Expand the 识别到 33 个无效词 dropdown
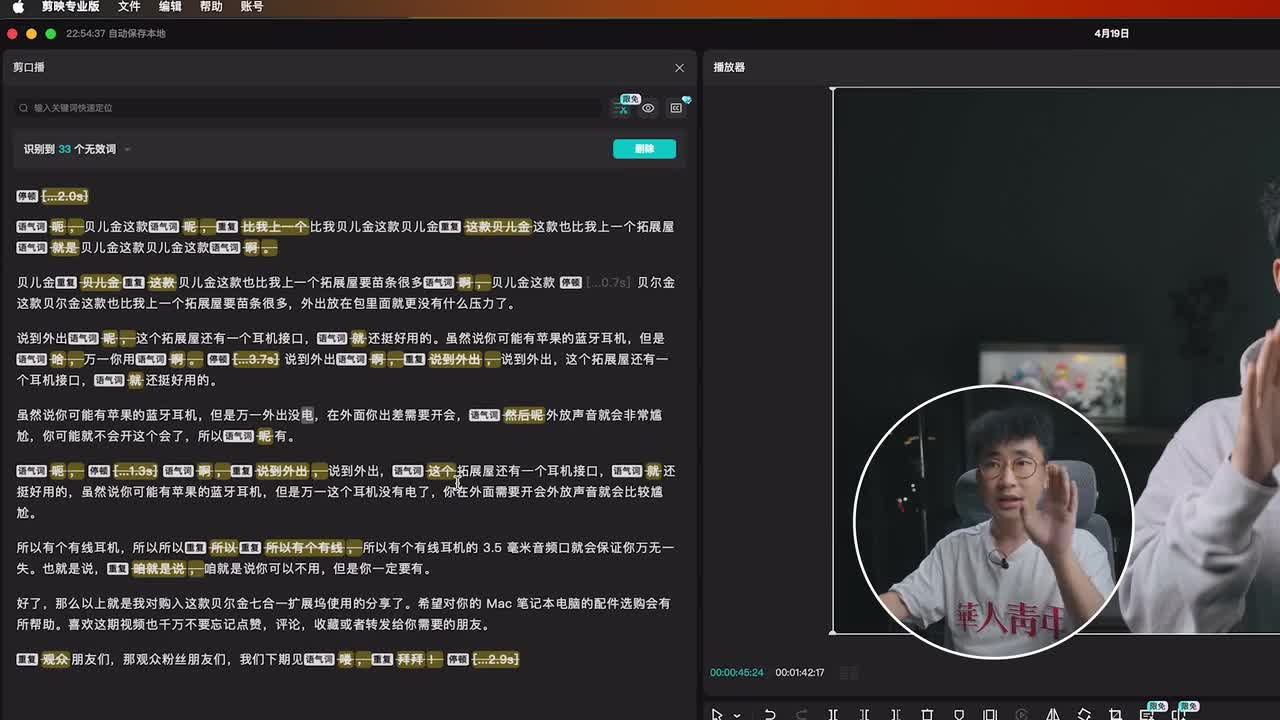Viewport: 1280px width, 720px height. tap(127, 149)
